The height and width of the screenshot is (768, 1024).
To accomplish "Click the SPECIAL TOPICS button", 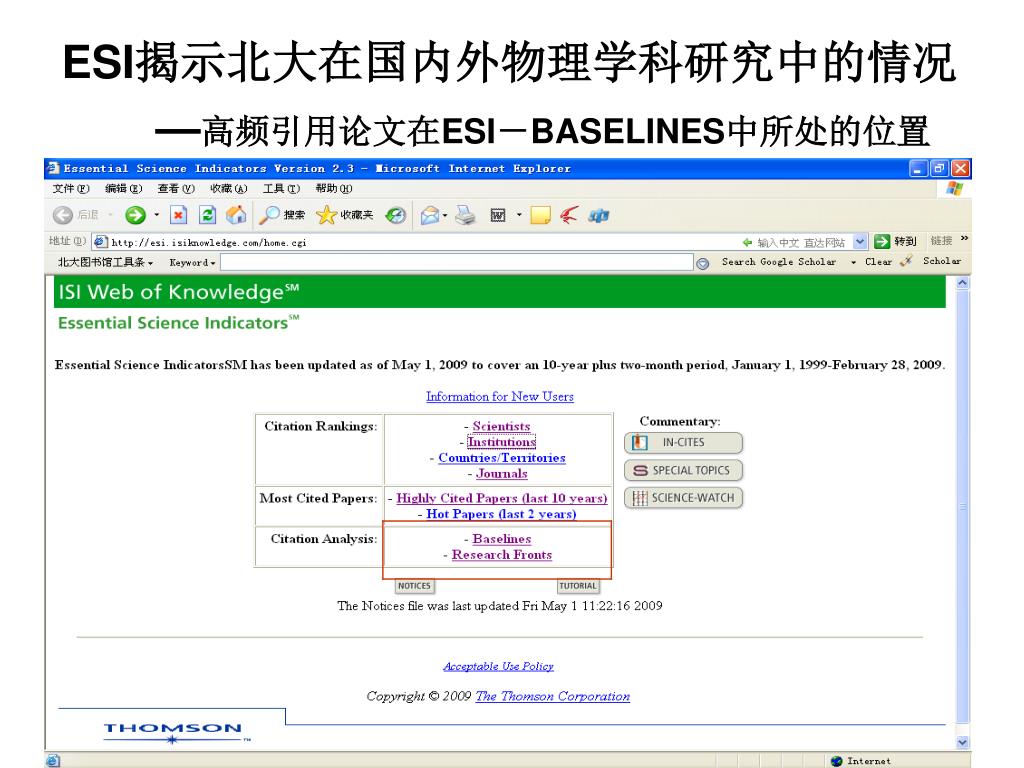I will point(683,470).
